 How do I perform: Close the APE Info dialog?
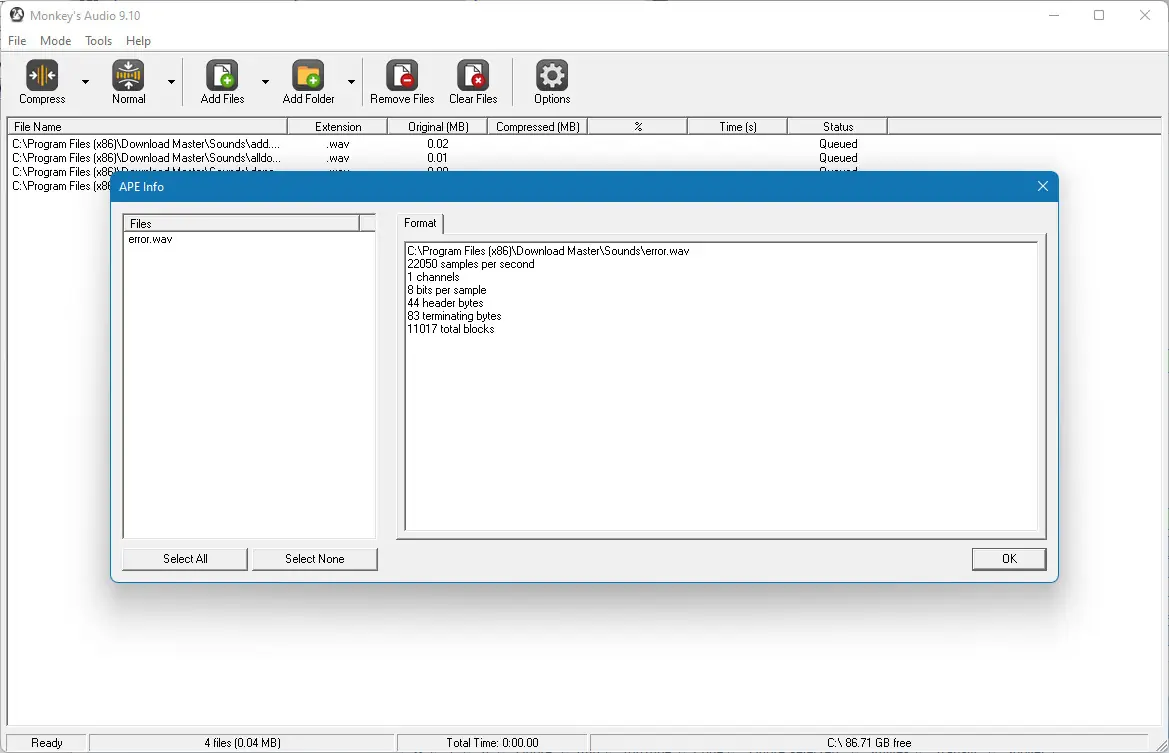[x=1042, y=186]
